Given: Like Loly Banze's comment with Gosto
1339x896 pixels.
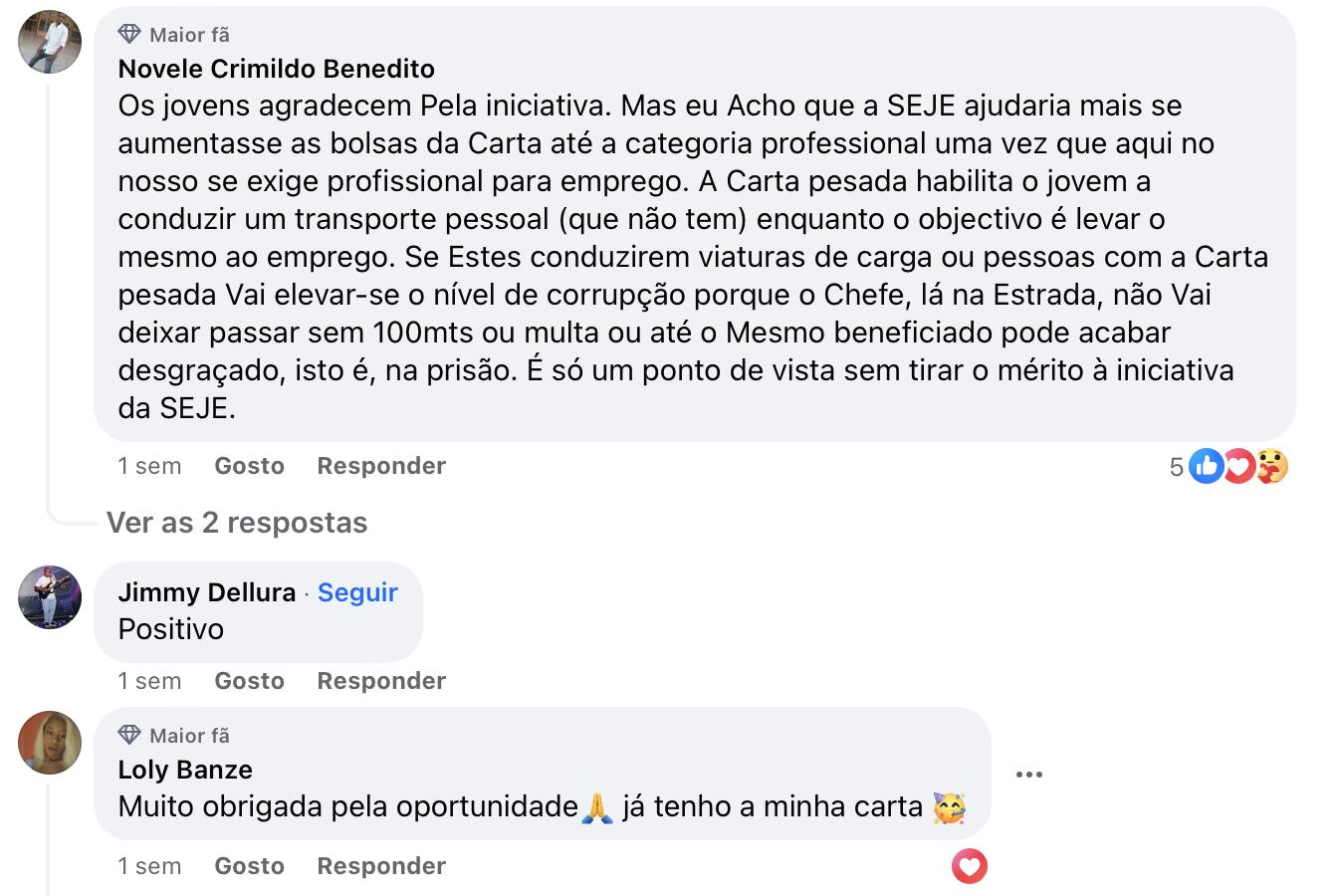Looking at the screenshot, I should pyautogui.click(x=249, y=866).
